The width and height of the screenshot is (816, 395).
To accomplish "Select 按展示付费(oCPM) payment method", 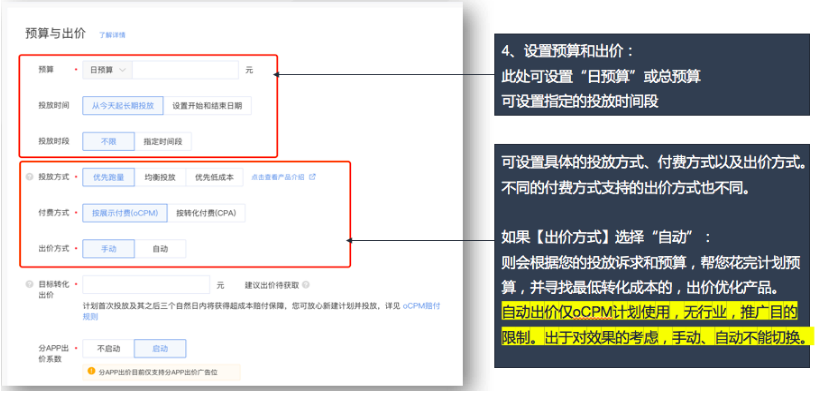I will click(x=125, y=213).
